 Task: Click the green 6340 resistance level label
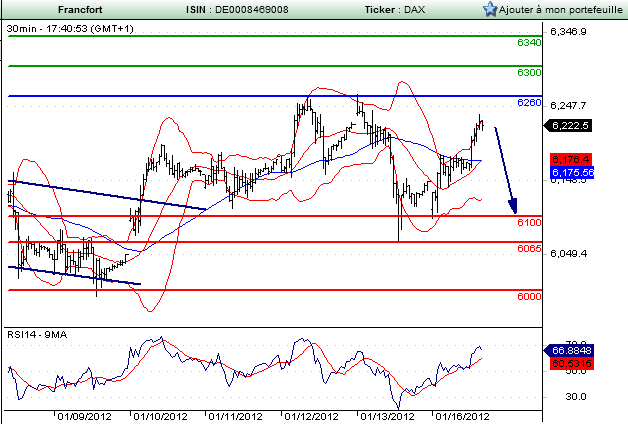point(529,42)
